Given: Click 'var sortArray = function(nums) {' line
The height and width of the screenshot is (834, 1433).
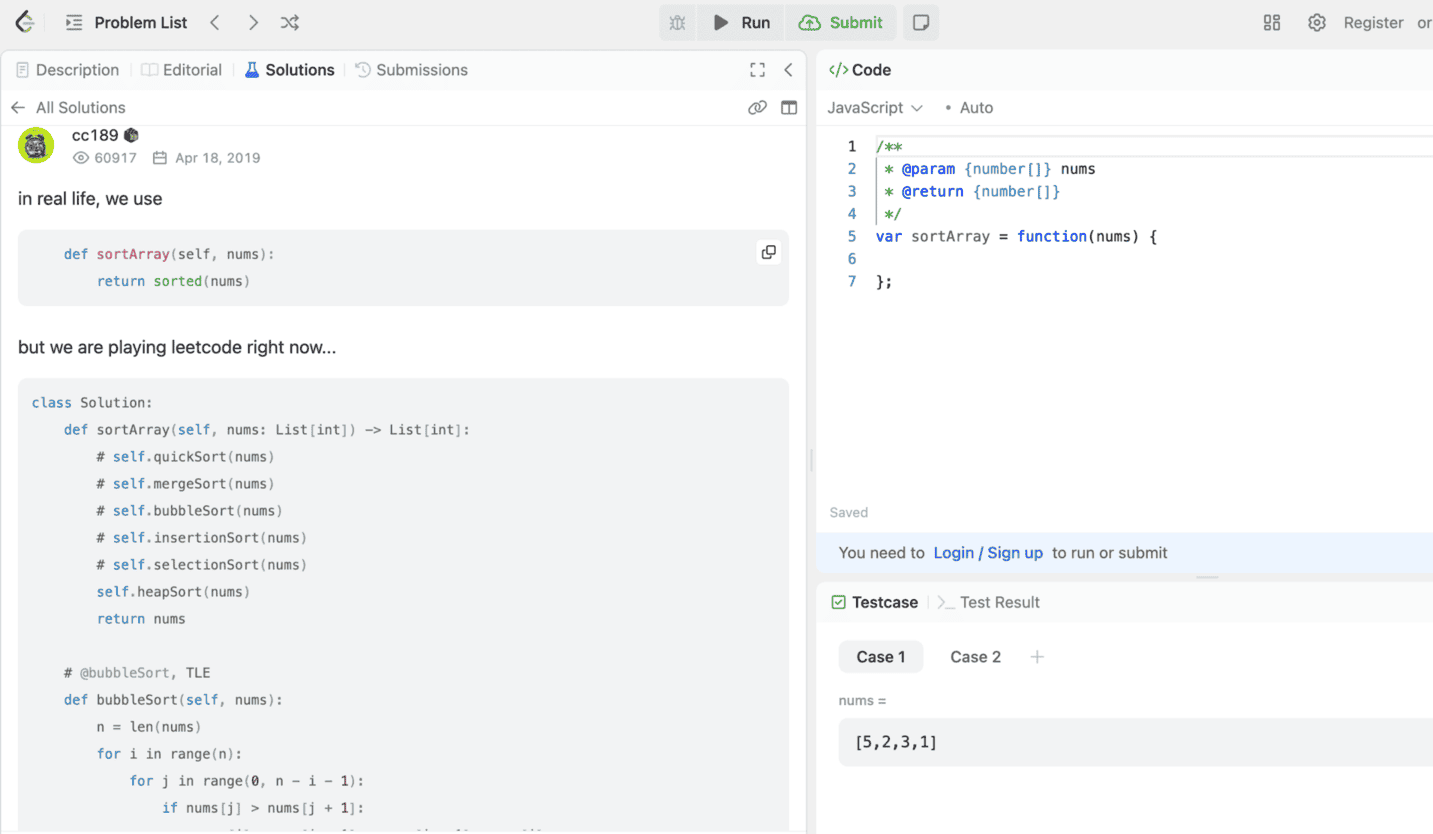Looking at the screenshot, I should pyautogui.click(x=1016, y=236).
